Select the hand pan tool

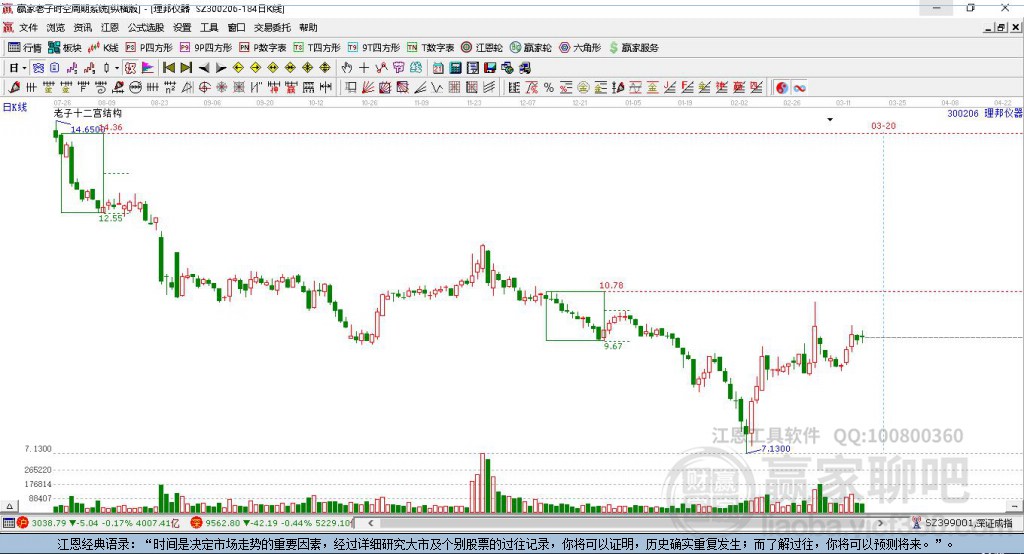347,68
